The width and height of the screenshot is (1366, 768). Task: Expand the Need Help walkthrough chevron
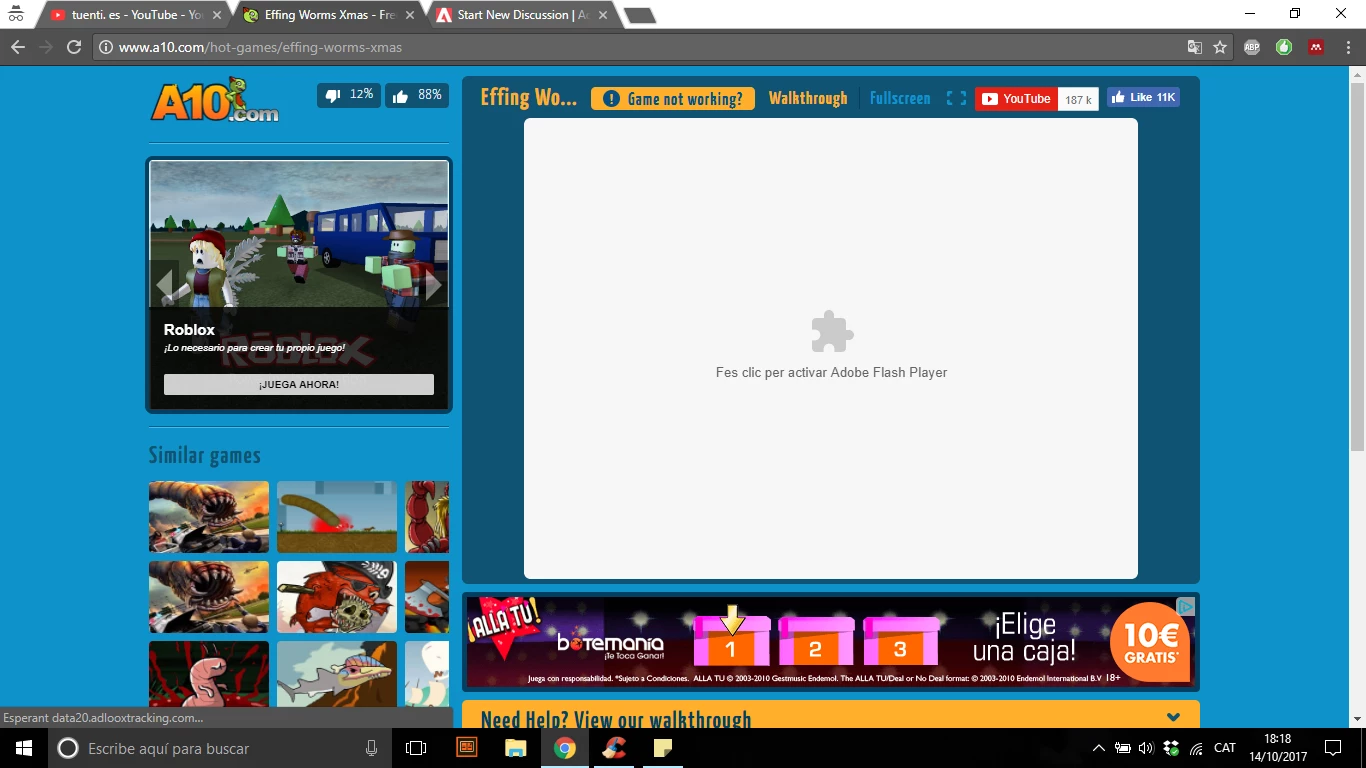(x=1173, y=717)
